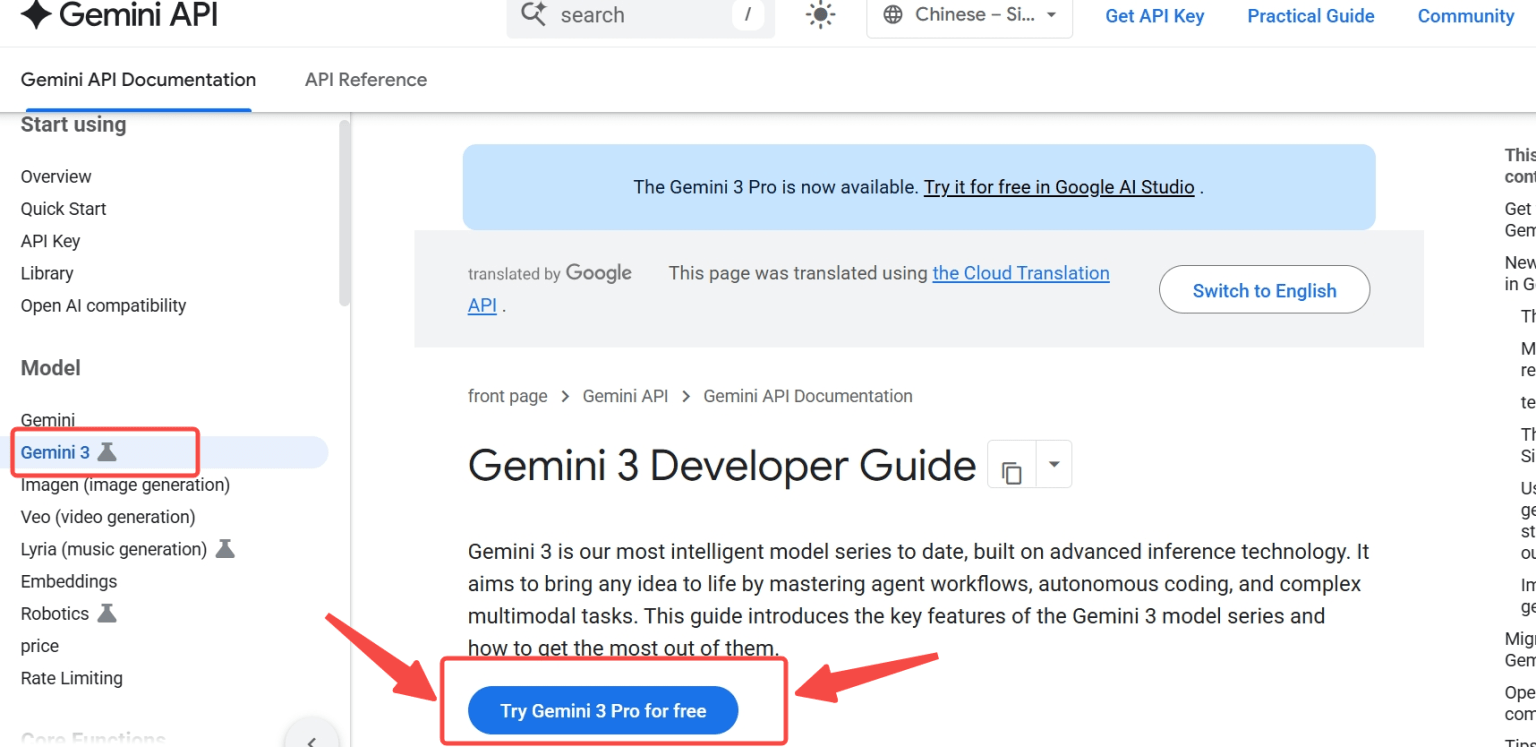Click the slash shortcut key hint
The width and height of the screenshot is (1536, 747).
tap(747, 14)
